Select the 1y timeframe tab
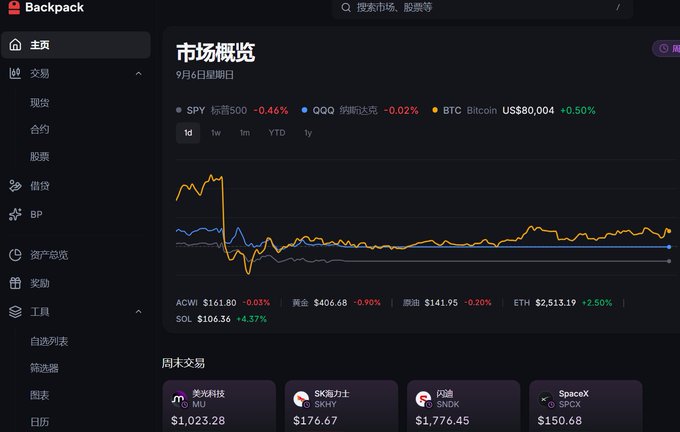The image size is (680, 432). click(x=308, y=133)
